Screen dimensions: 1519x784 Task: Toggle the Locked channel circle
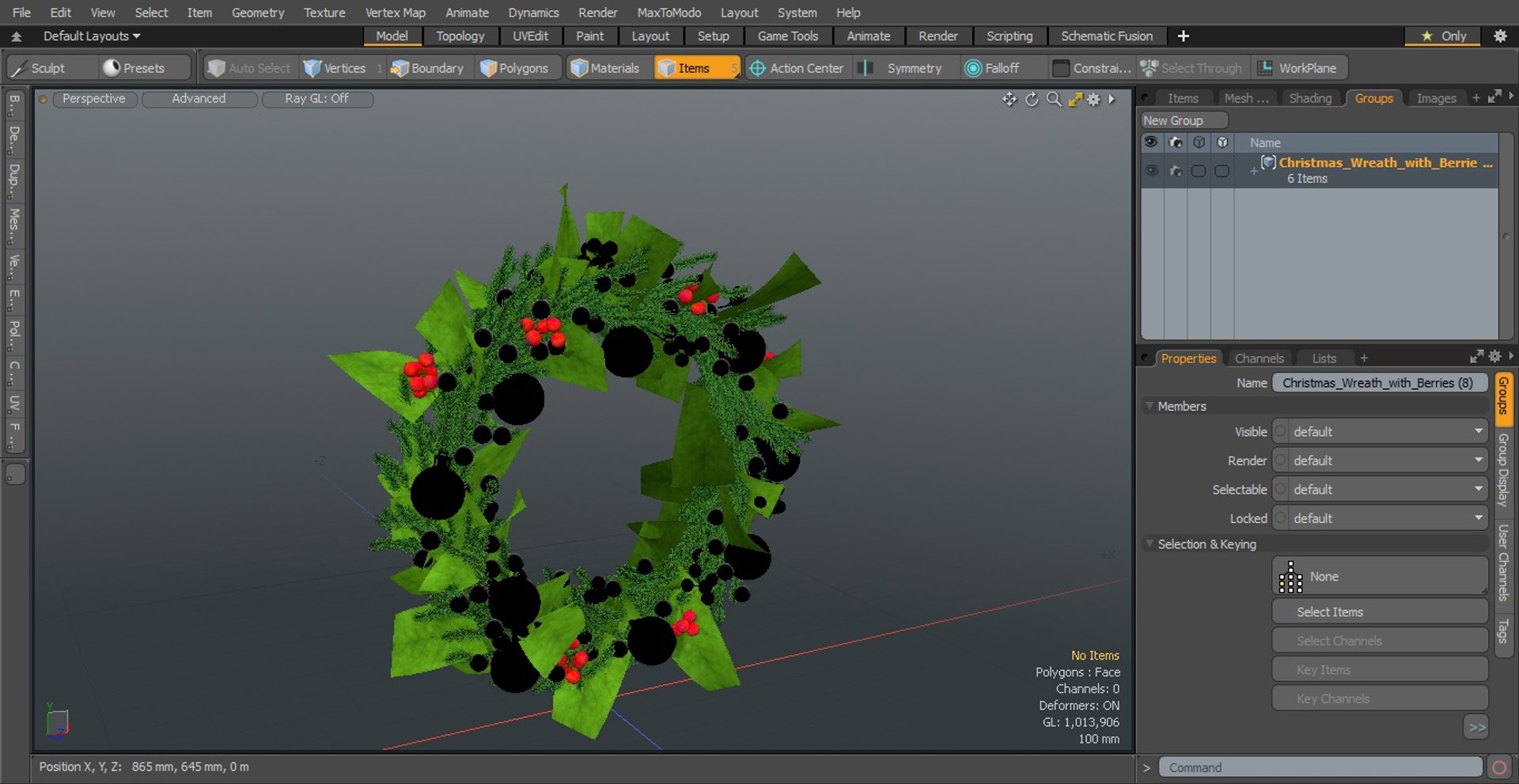click(1280, 518)
